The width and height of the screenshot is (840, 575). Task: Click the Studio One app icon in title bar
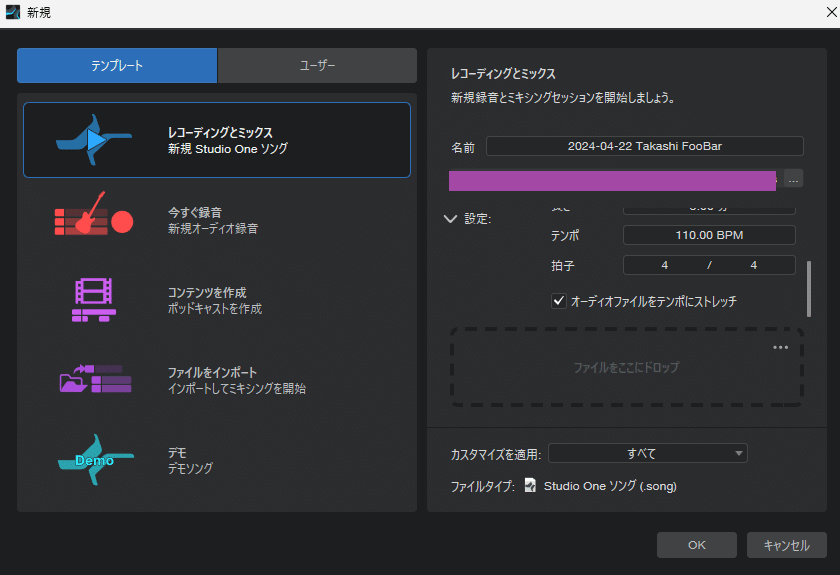coord(13,12)
